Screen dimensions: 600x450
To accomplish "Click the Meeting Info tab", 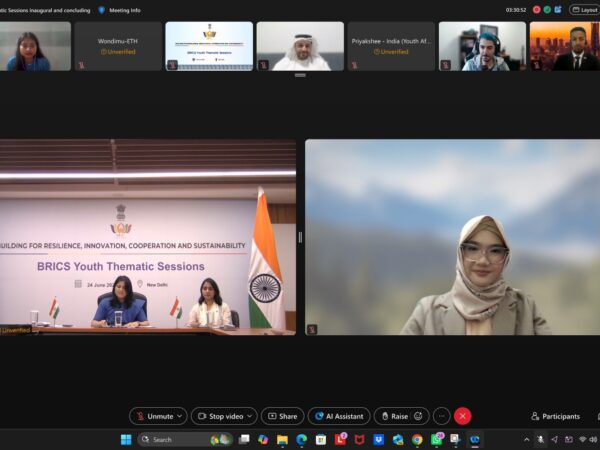I will [x=125, y=10].
